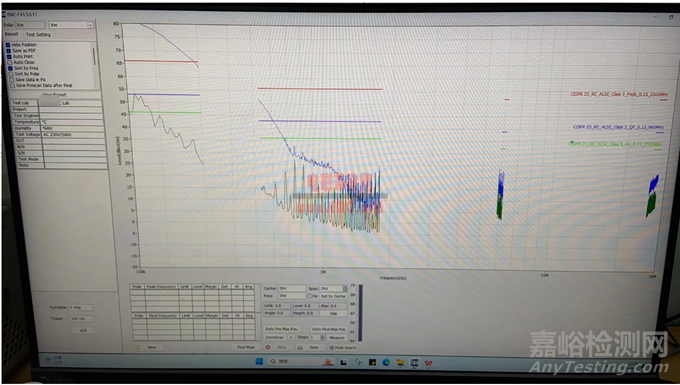Image resolution: width=680 pixels, height=385 pixels.
Task: Click the printer icon on Save button
Action: coord(300,348)
